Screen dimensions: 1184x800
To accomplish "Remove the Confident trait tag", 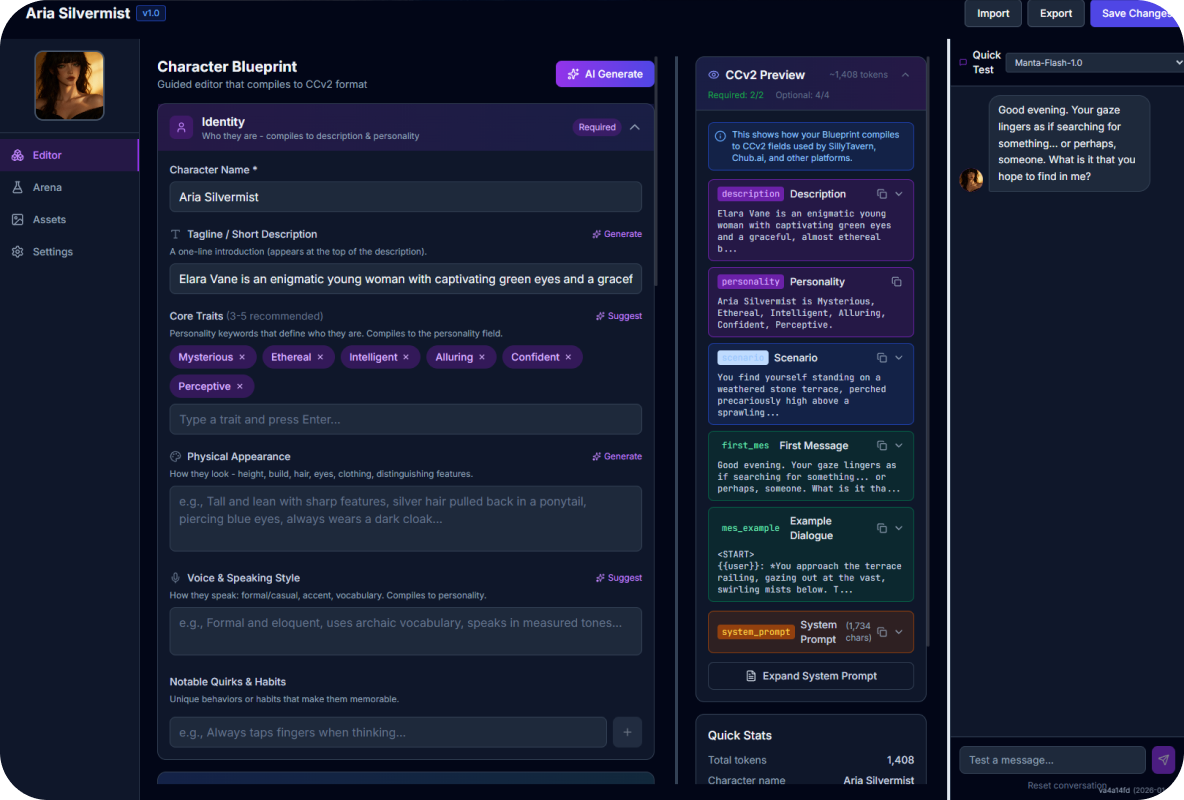I will pos(569,357).
